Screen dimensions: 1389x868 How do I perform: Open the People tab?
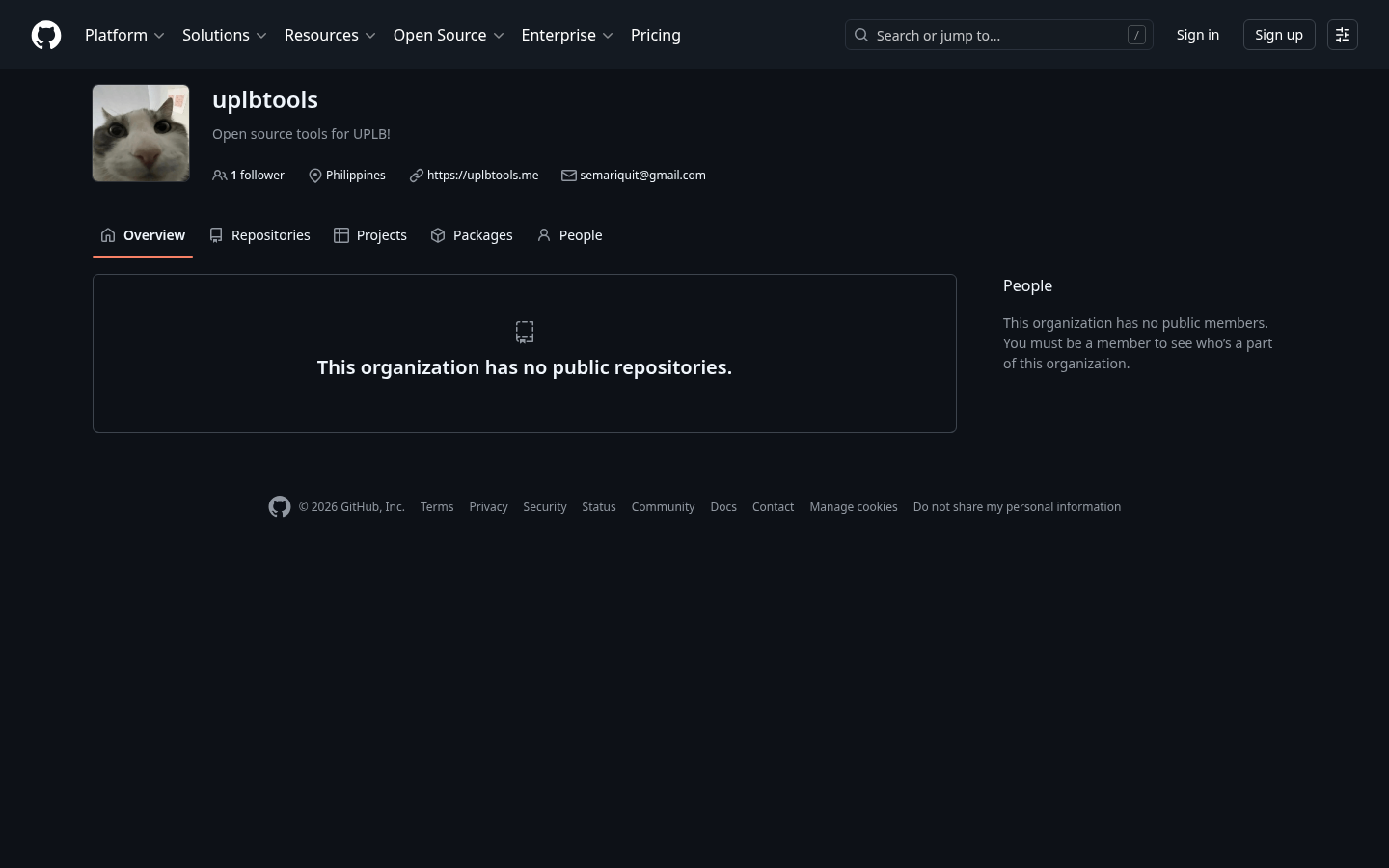(x=569, y=235)
